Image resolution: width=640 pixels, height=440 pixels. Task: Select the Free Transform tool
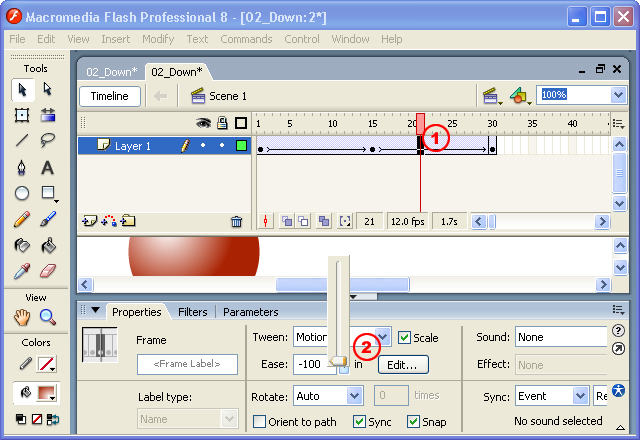pos(22,115)
